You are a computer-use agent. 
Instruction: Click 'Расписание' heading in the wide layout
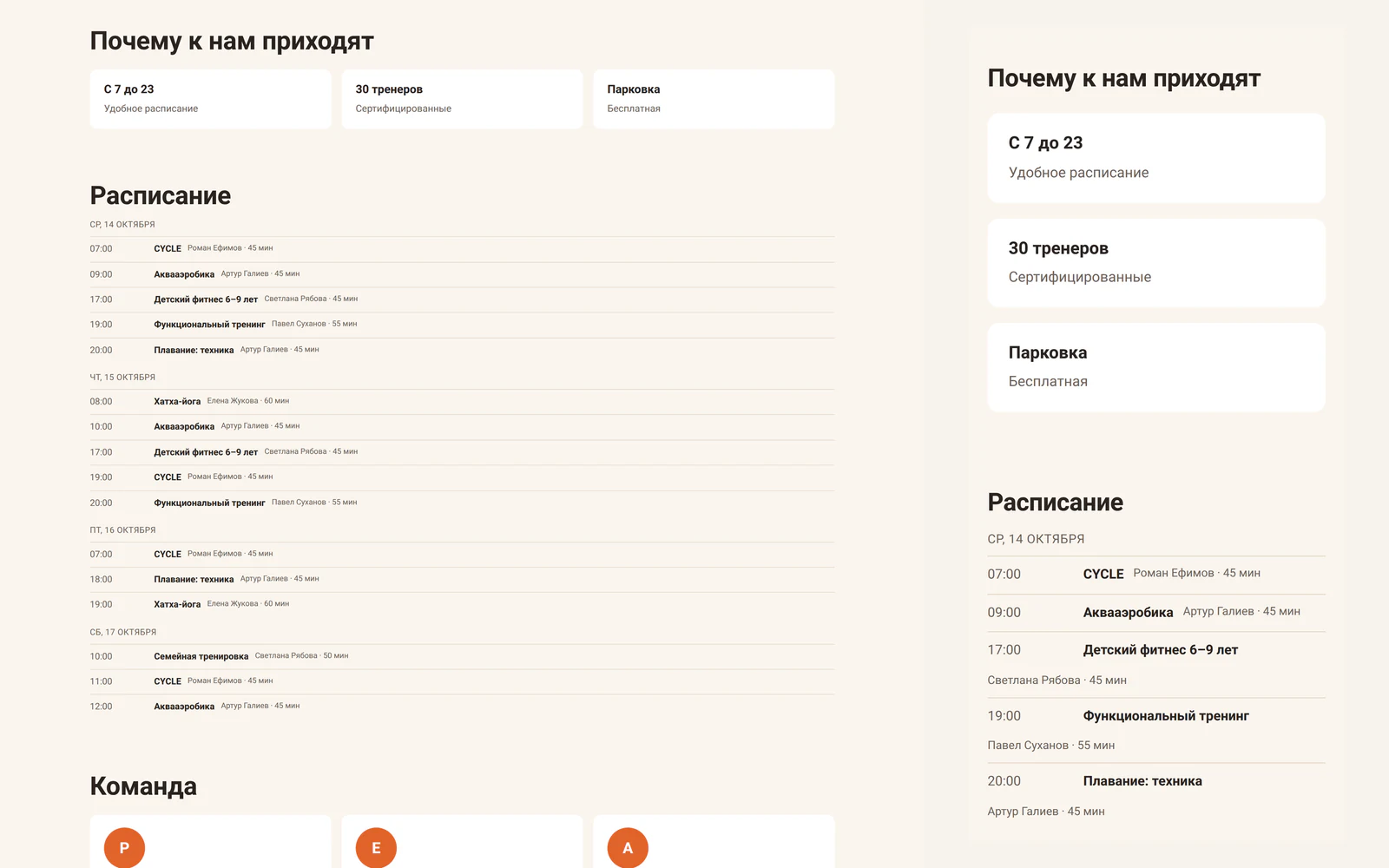pos(161,196)
